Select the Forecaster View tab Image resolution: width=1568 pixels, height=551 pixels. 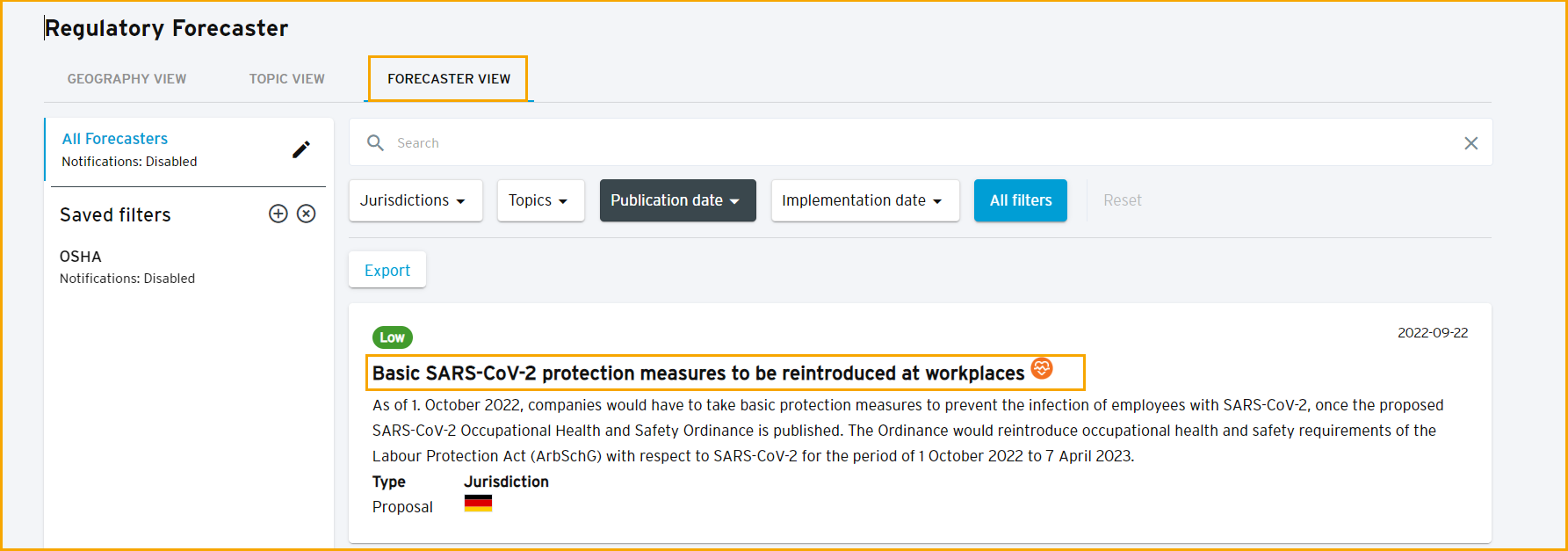click(449, 79)
